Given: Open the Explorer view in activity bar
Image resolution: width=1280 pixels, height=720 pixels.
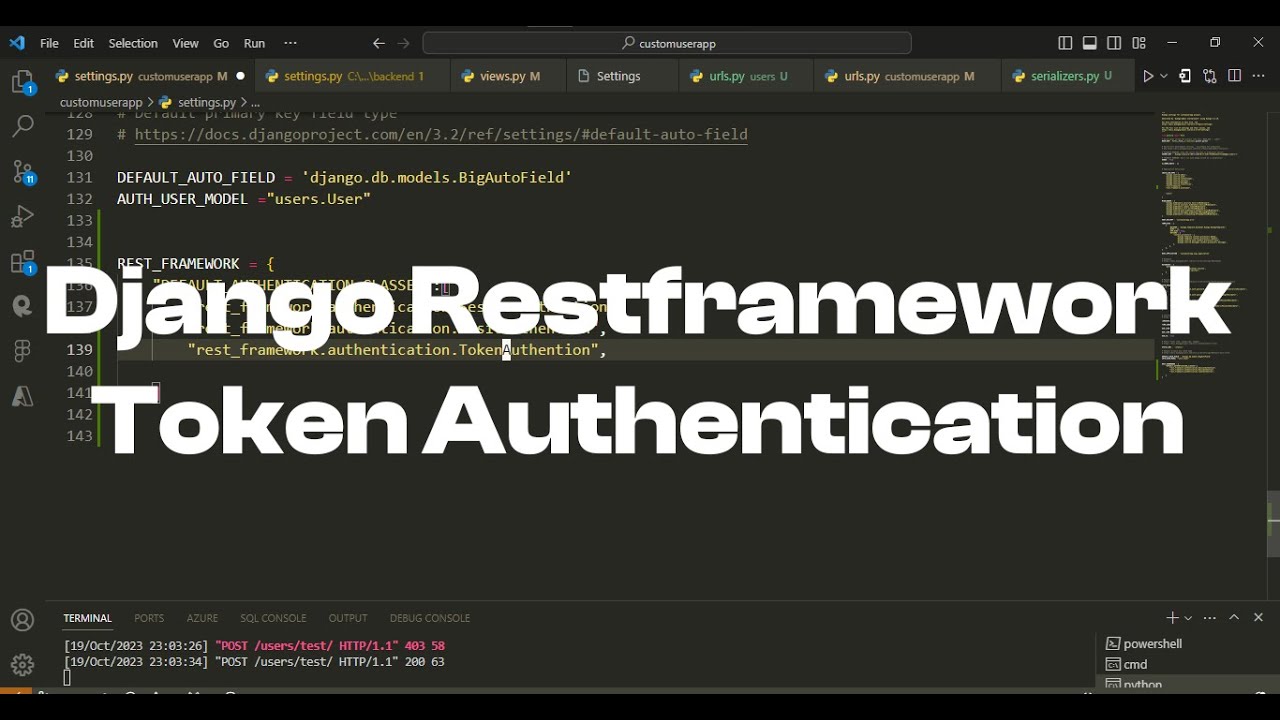Looking at the screenshot, I should (22, 82).
